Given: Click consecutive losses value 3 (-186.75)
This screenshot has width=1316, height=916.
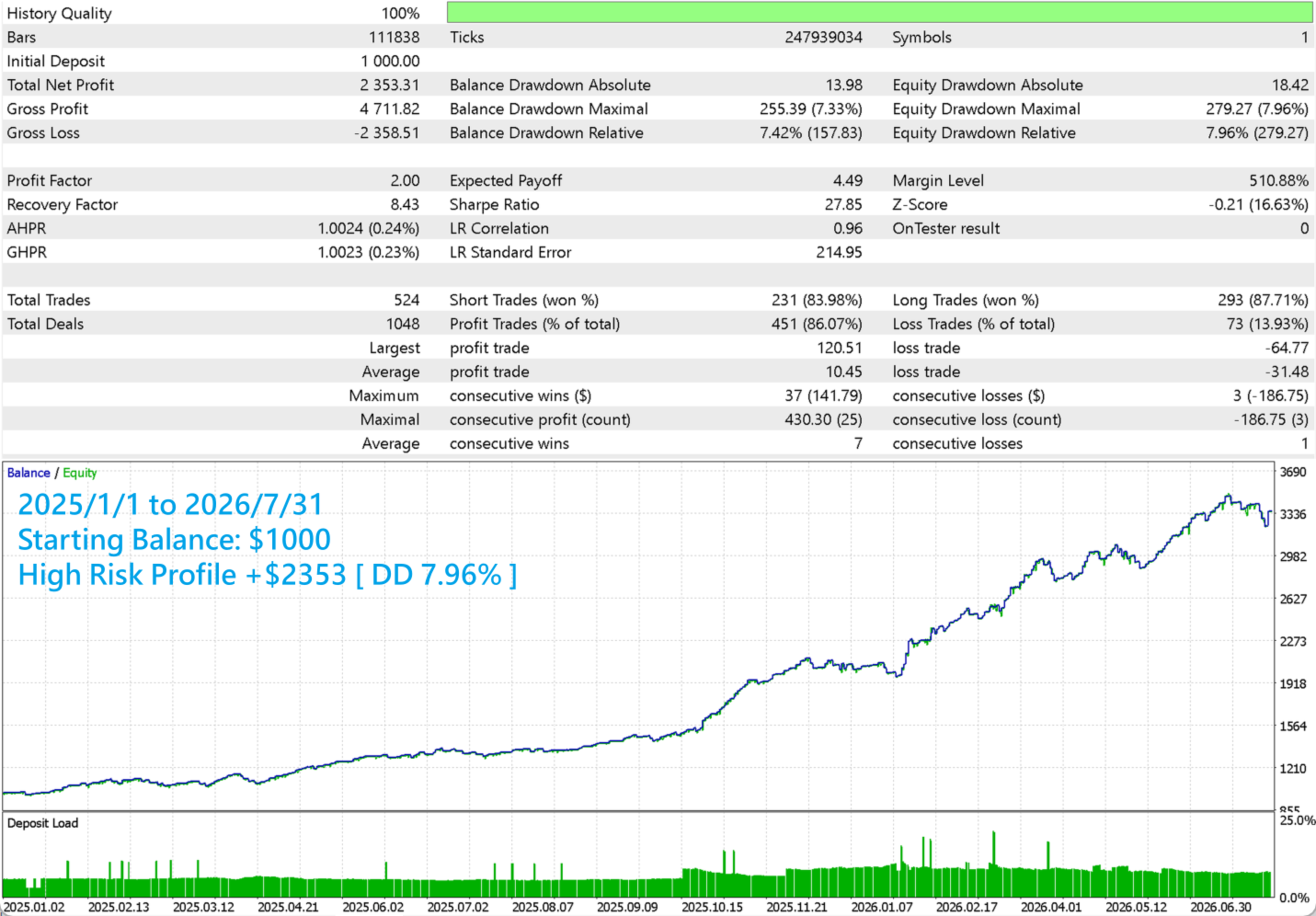Looking at the screenshot, I should click(x=1270, y=396).
